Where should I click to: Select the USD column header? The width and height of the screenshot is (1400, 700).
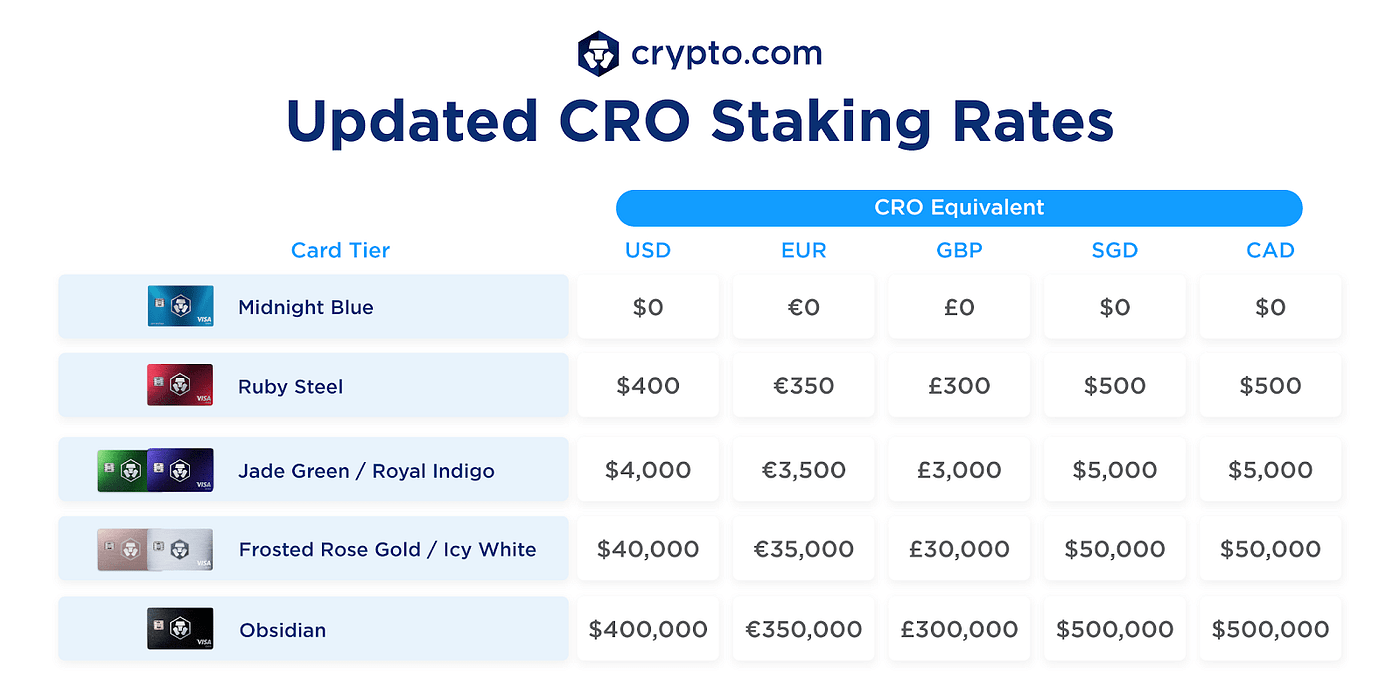[x=648, y=250]
